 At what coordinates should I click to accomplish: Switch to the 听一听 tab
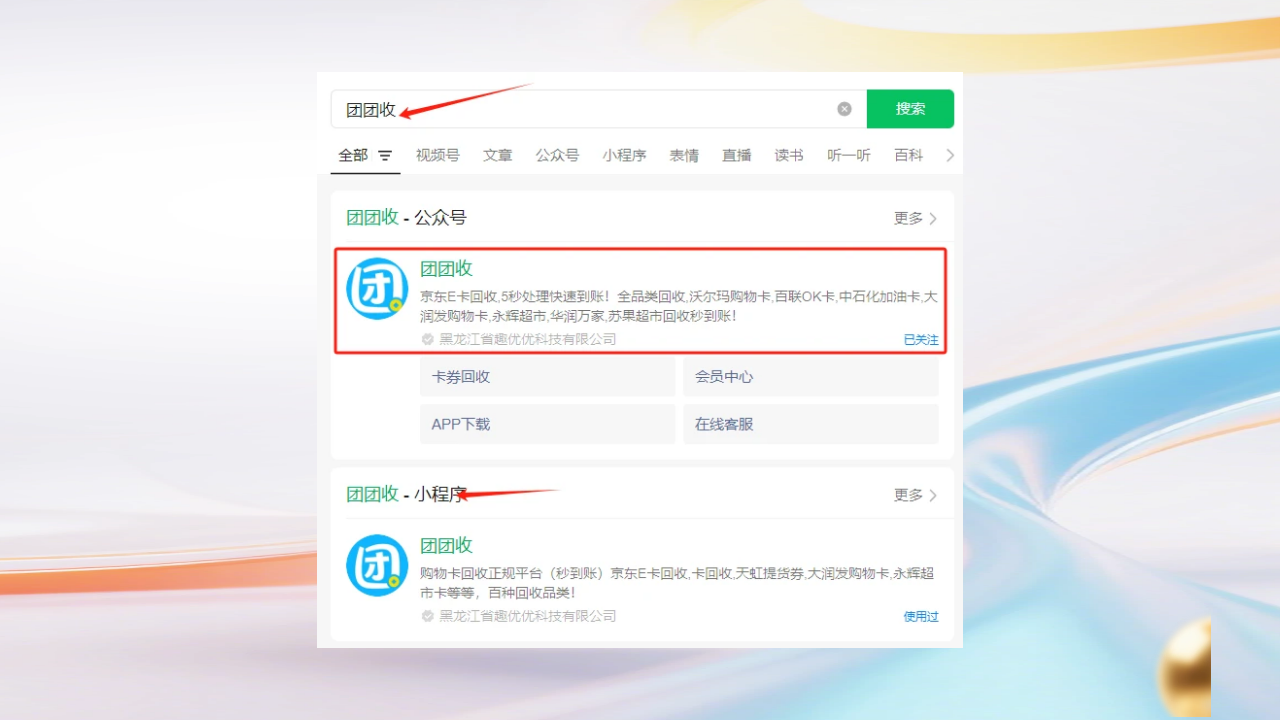click(x=849, y=155)
